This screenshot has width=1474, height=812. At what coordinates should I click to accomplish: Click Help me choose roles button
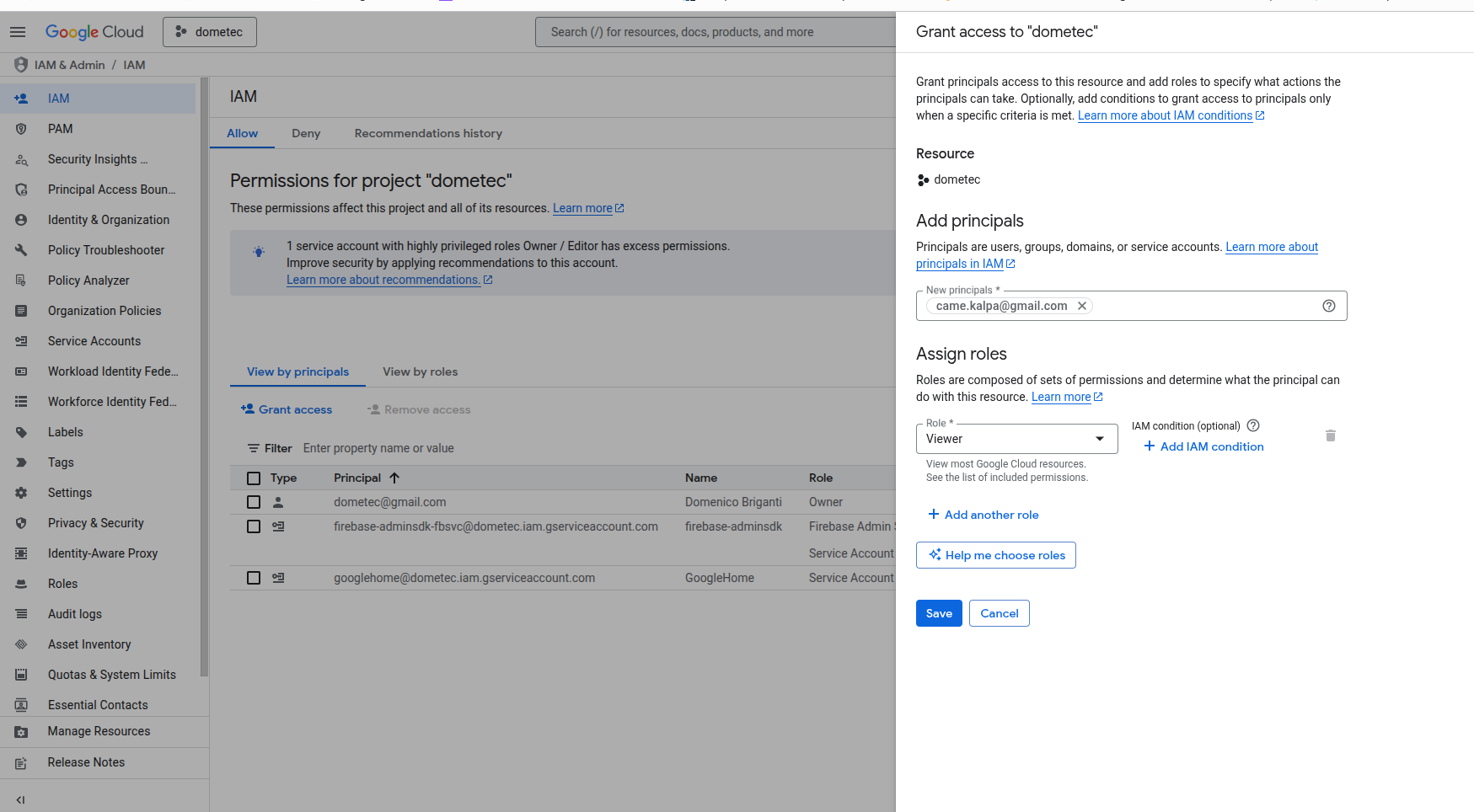tap(995, 555)
